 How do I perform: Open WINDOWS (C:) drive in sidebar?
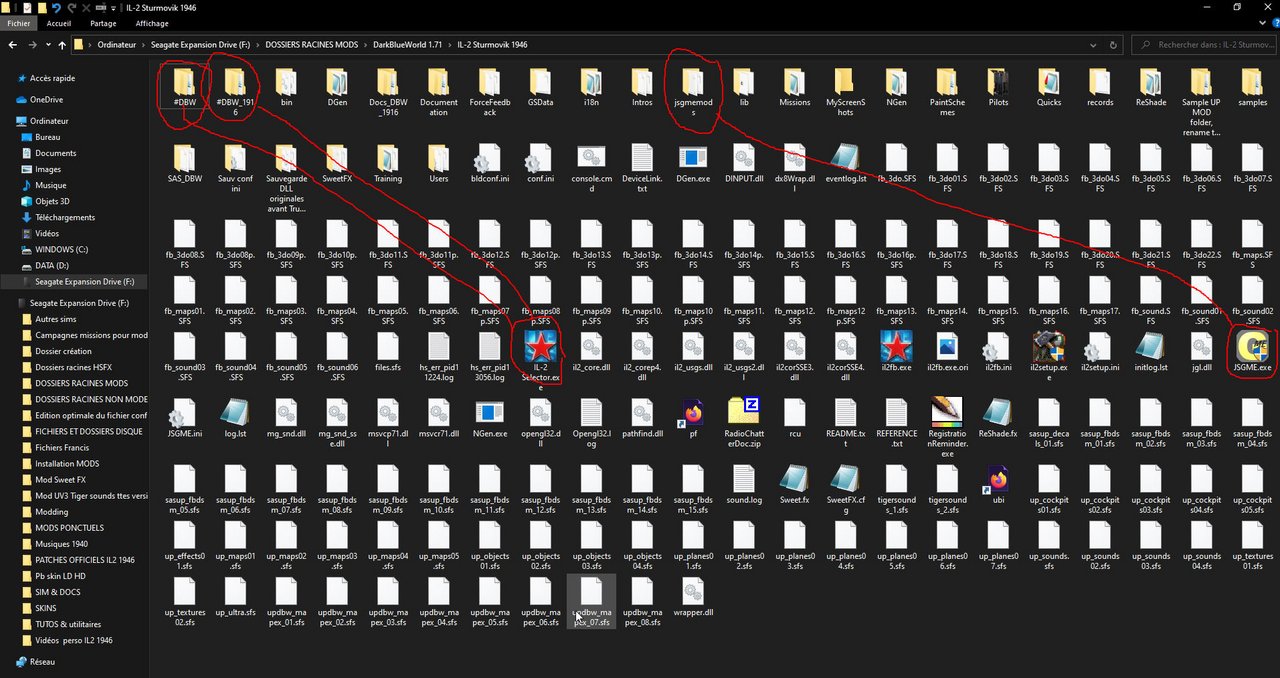coord(61,249)
